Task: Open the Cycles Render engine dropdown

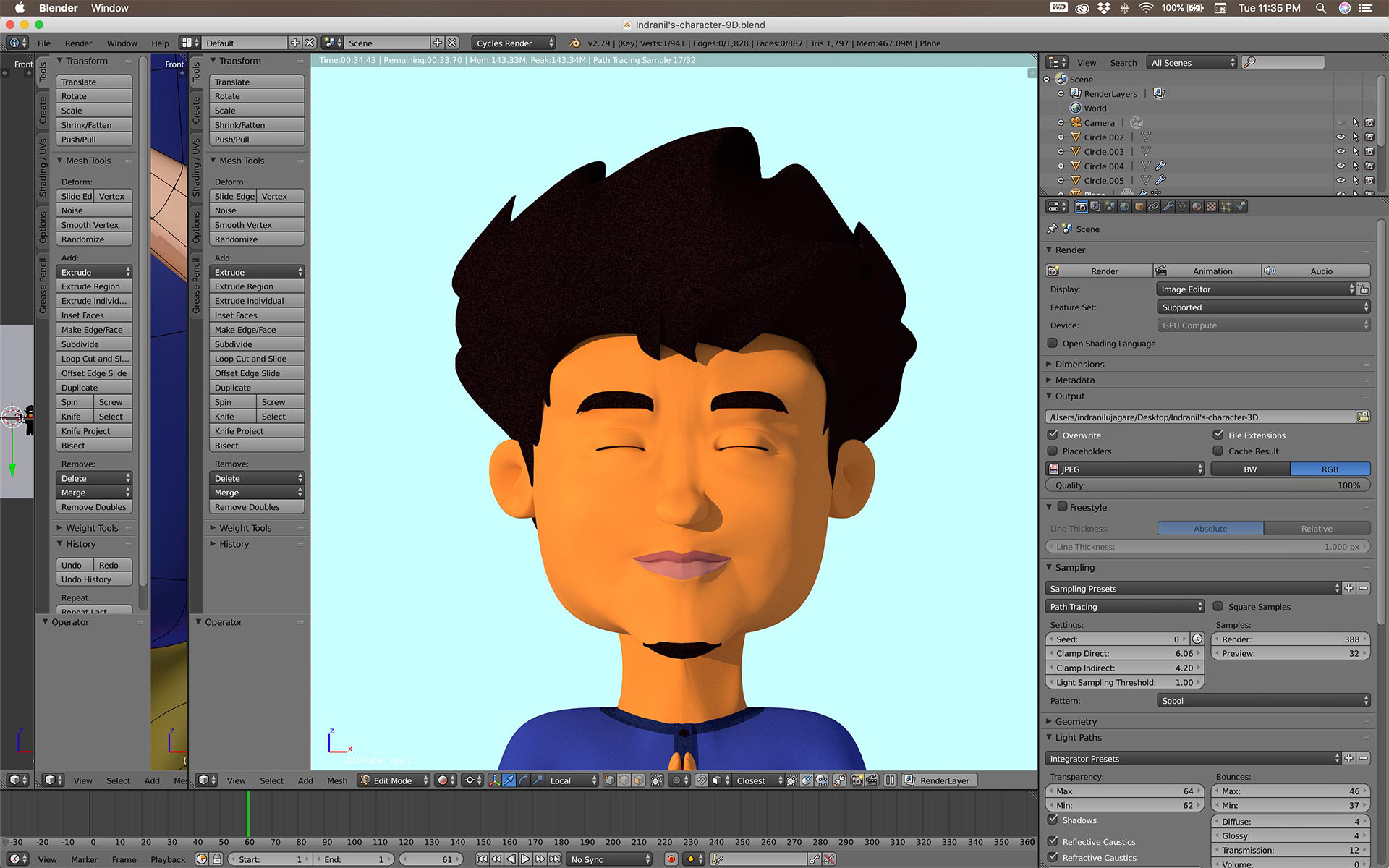Action: (514, 43)
